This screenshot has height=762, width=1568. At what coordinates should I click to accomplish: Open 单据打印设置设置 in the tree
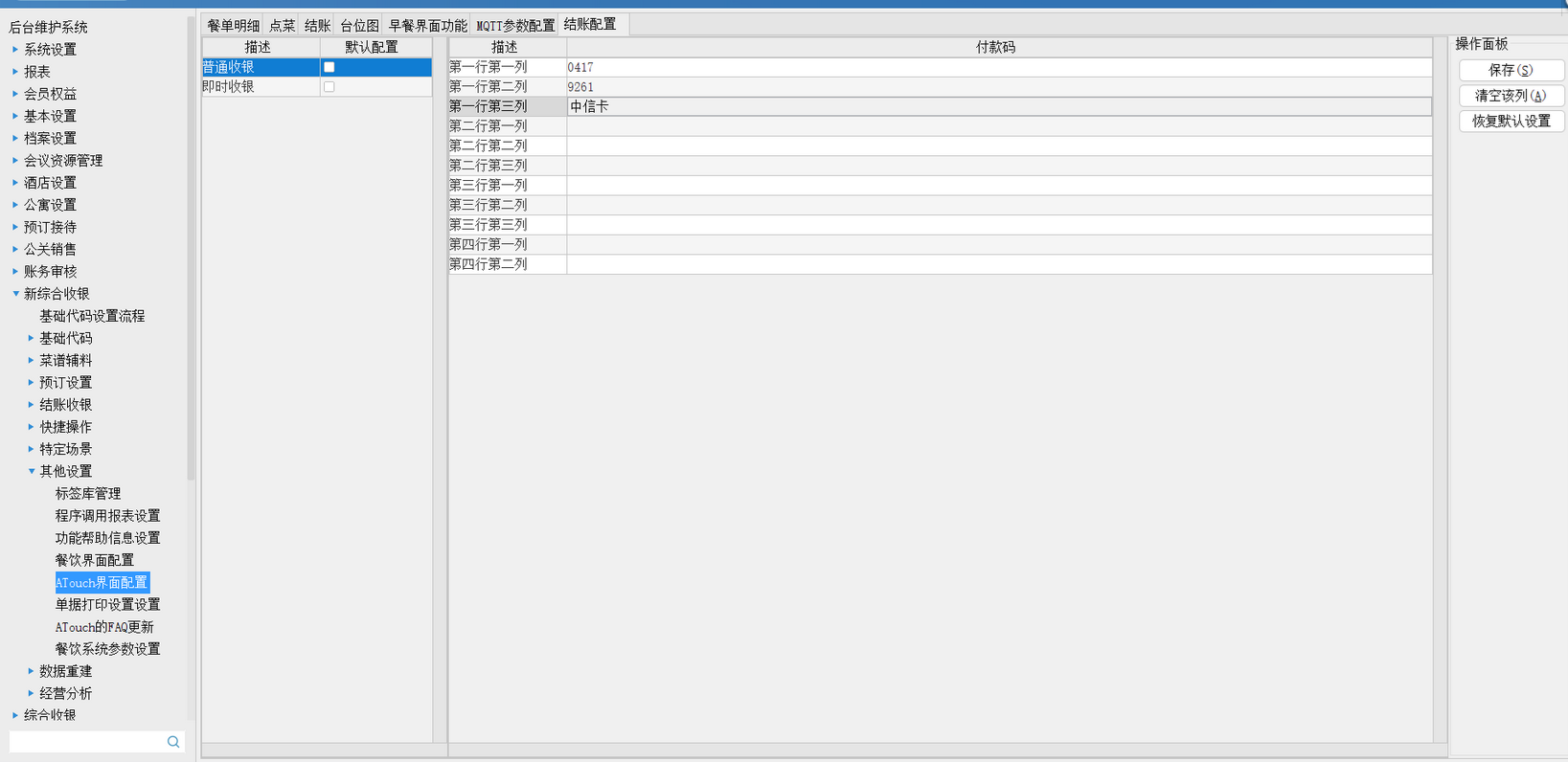click(x=107, y=604)
